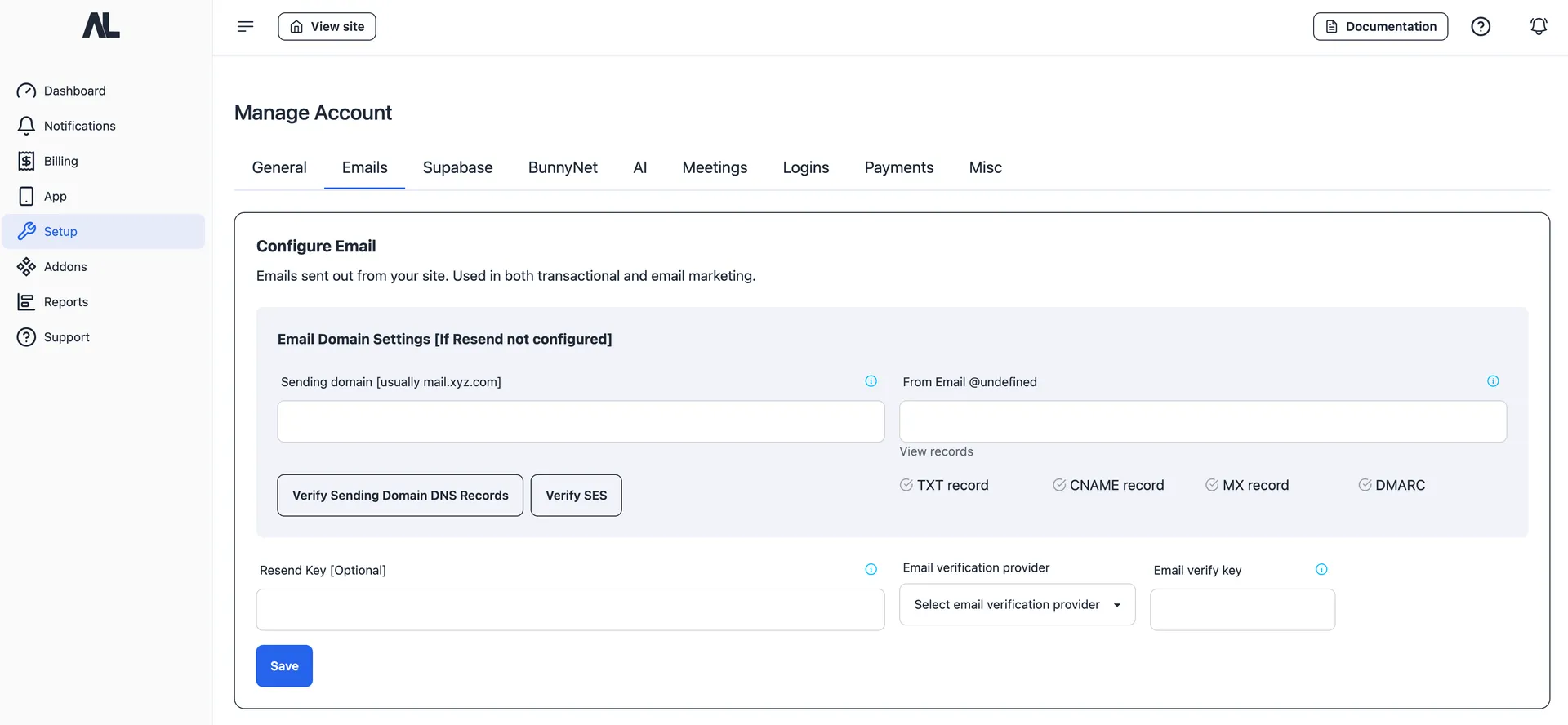The image size is (1568, 725).
Task: Open the Supabase tab
Action: pos(458,167)
